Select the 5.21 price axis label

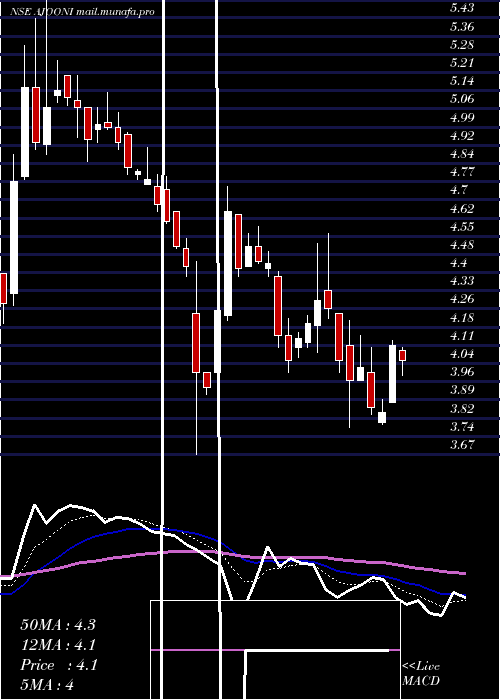tap(462, 62)
